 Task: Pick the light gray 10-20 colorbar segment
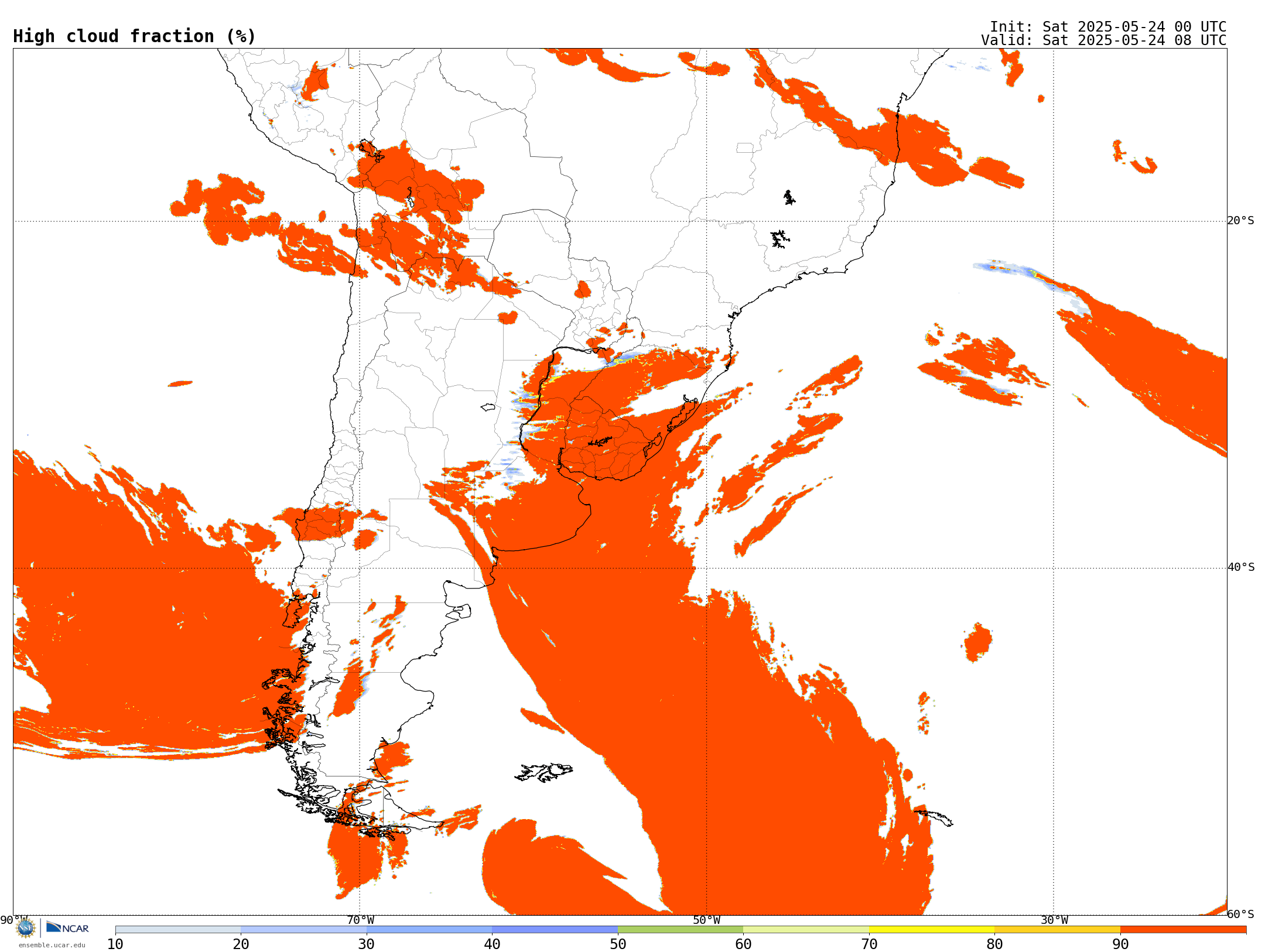178,929
